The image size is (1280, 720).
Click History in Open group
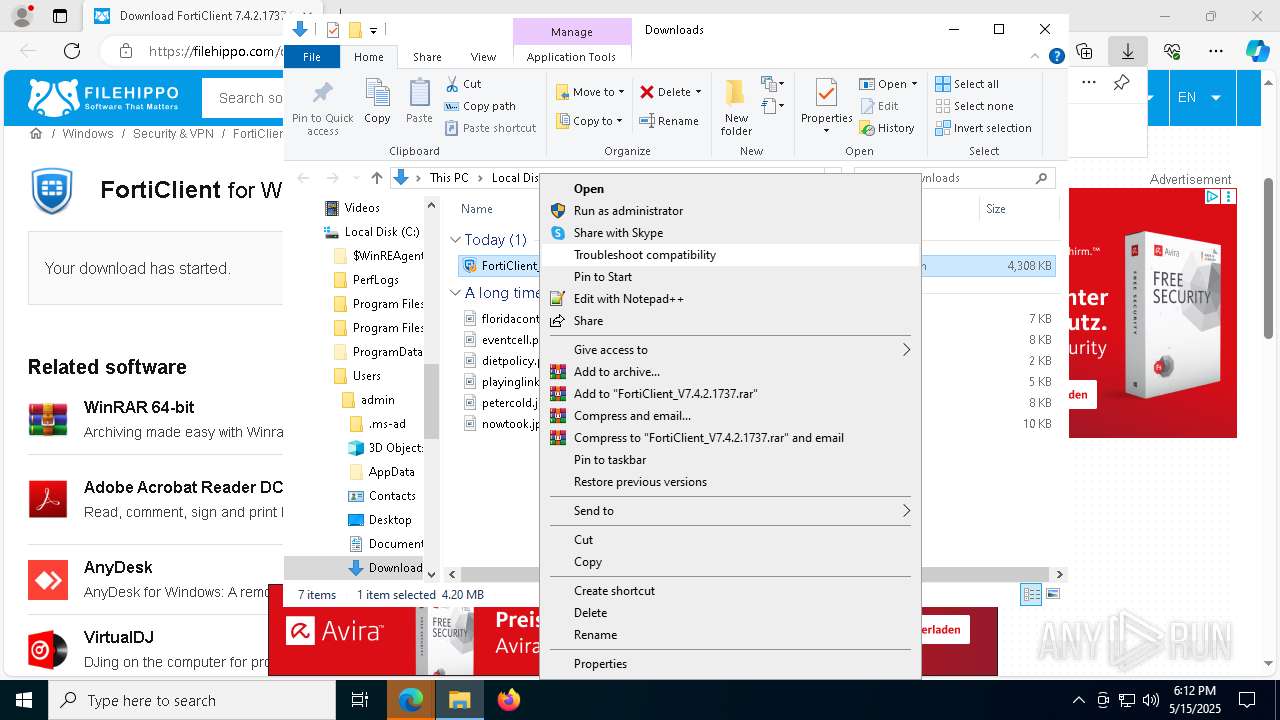(x=886, y=128)
